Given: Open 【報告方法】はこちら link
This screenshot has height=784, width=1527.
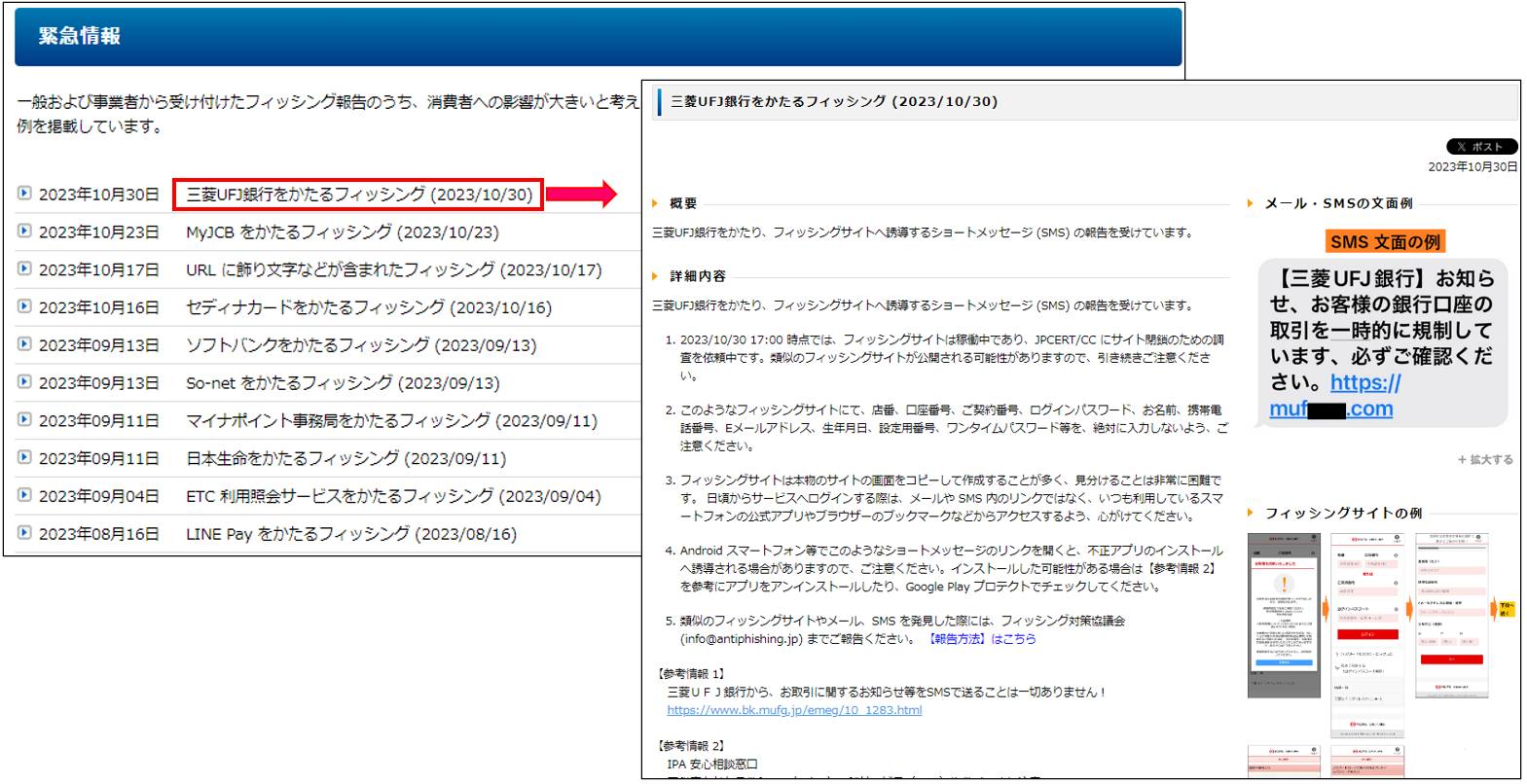Looking at the screenshot, I should [982, 639].
